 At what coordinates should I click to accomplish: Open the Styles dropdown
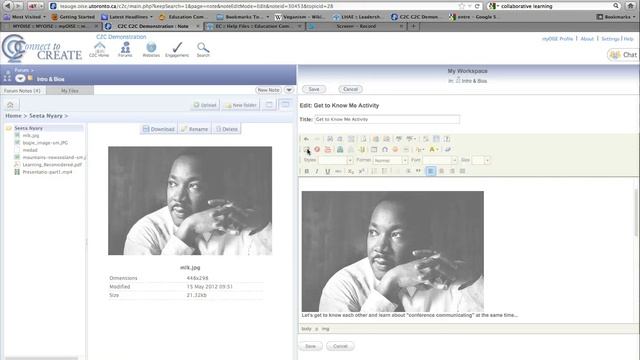point(336,160)
